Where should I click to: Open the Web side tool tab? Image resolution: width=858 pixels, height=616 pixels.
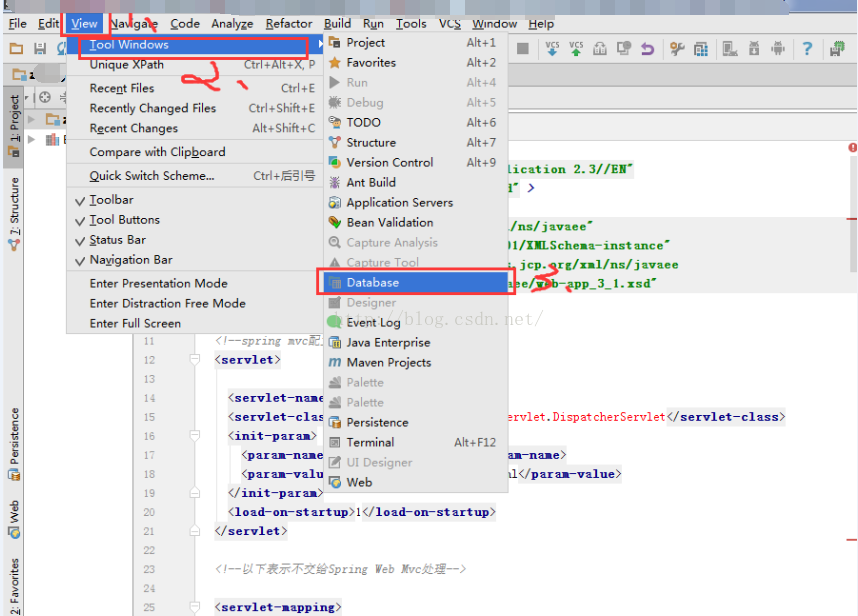click(14, 519)
